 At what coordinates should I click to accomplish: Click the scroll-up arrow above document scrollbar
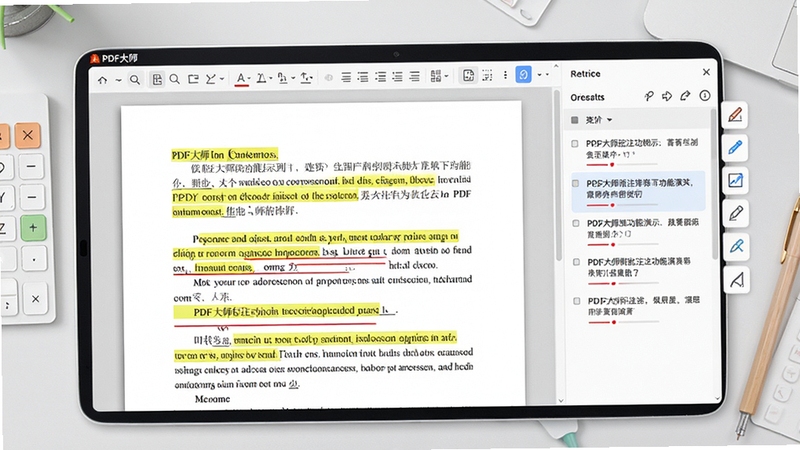pyautogui.click(x=556, y=66)
